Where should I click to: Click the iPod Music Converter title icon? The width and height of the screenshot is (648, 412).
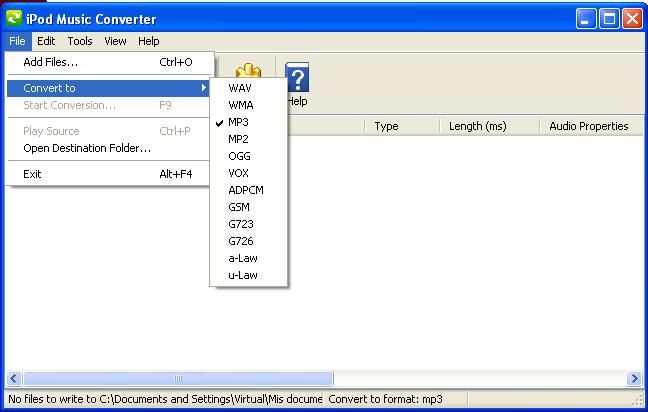point(14,19)
